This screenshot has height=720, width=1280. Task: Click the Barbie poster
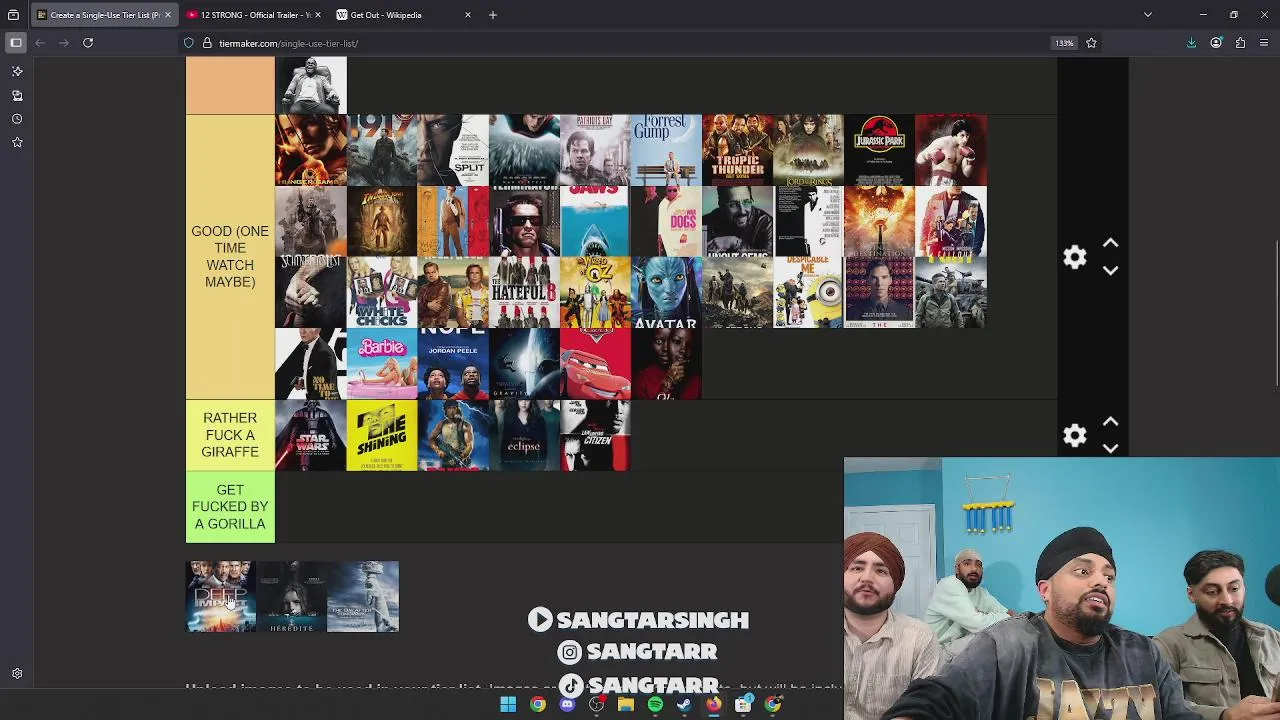pyautogui.click(x=382, y=364)
